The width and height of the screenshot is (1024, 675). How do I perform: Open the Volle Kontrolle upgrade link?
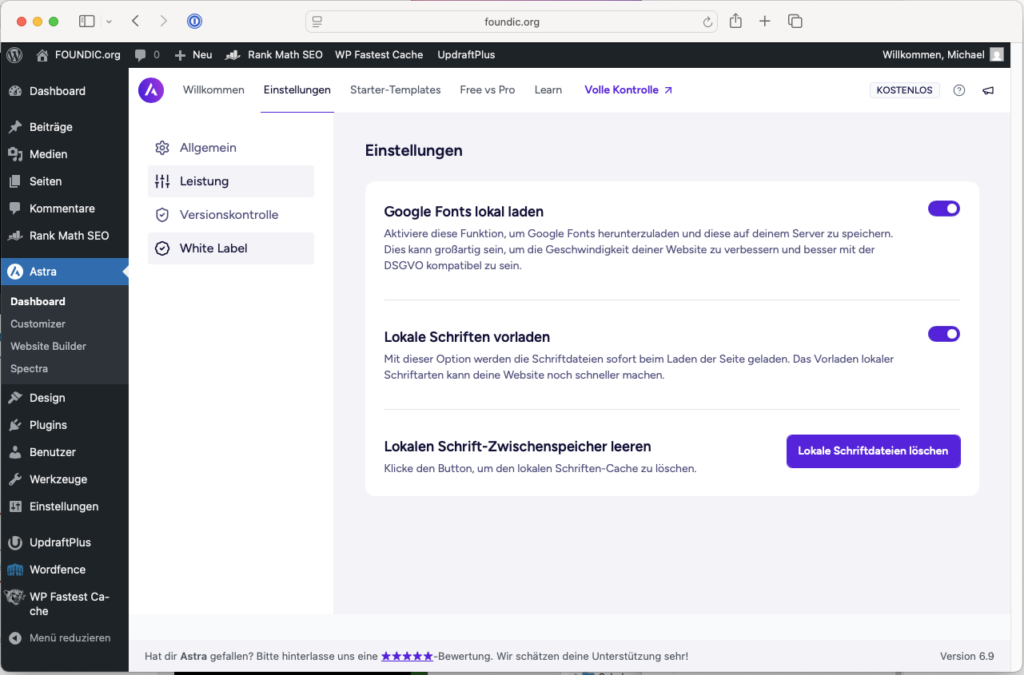pos(628,90)
